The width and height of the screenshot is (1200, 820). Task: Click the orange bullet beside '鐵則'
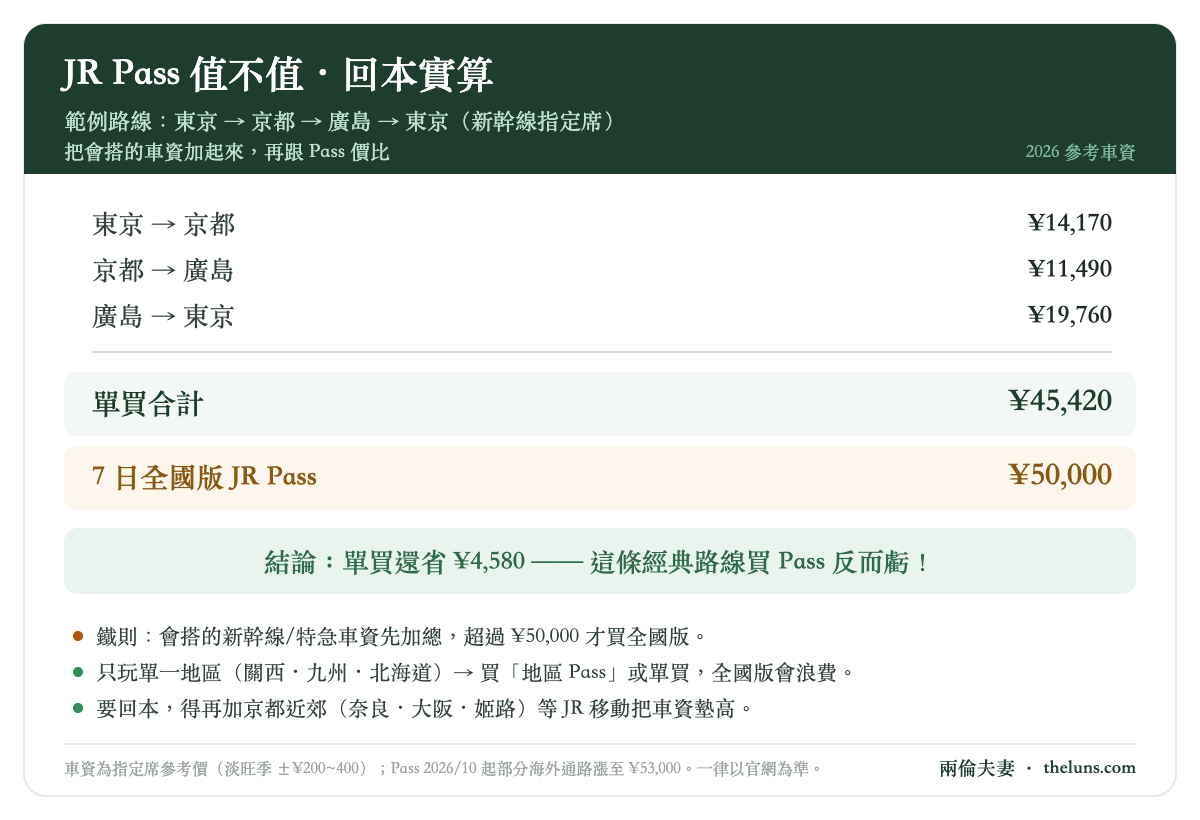tap(78, 636)
